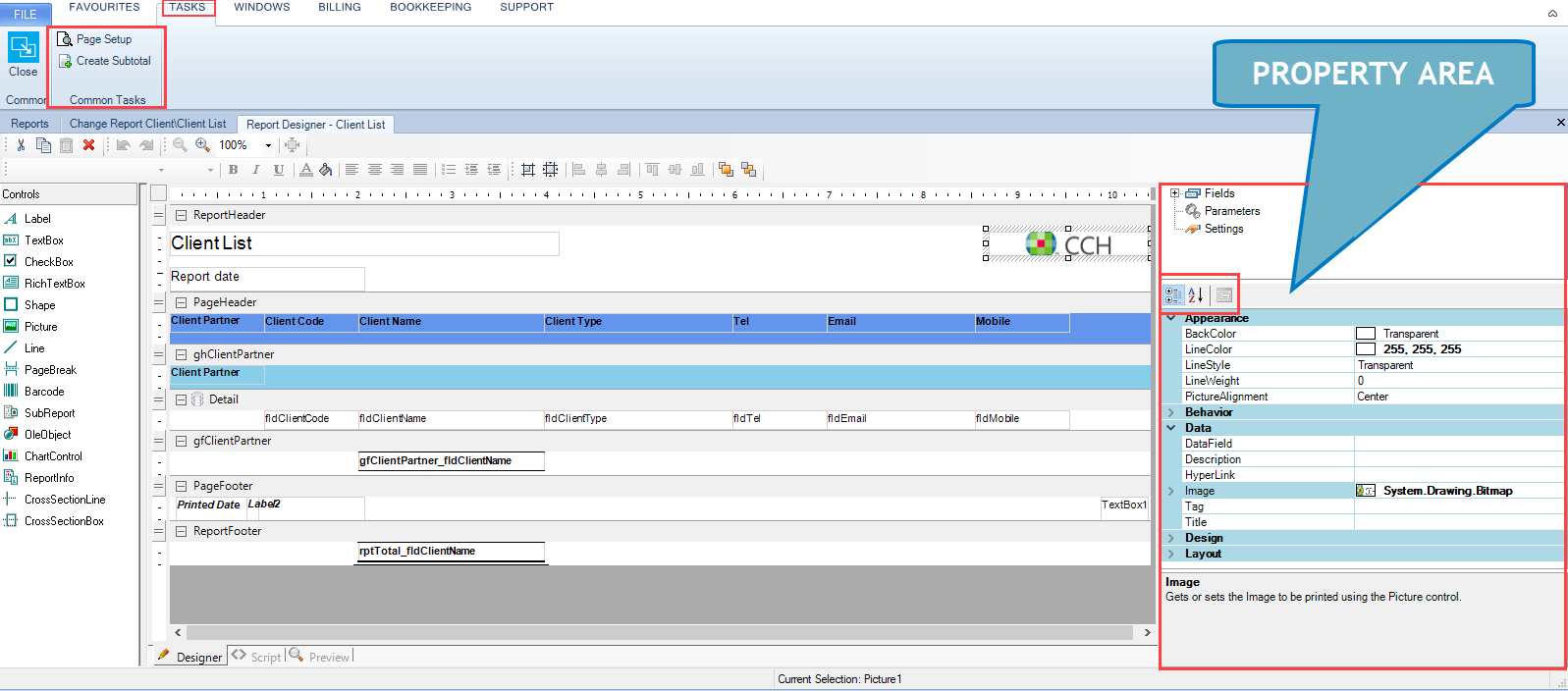
Task: Click the Send to Back icon
Action: tap(748, 170)
